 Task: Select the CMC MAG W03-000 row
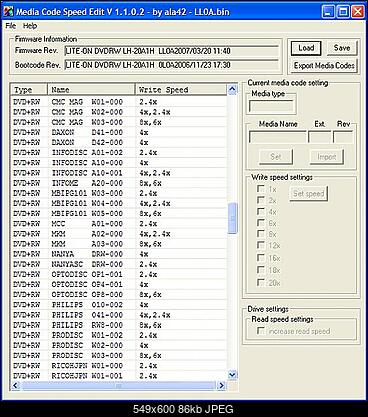coord(119,122)
